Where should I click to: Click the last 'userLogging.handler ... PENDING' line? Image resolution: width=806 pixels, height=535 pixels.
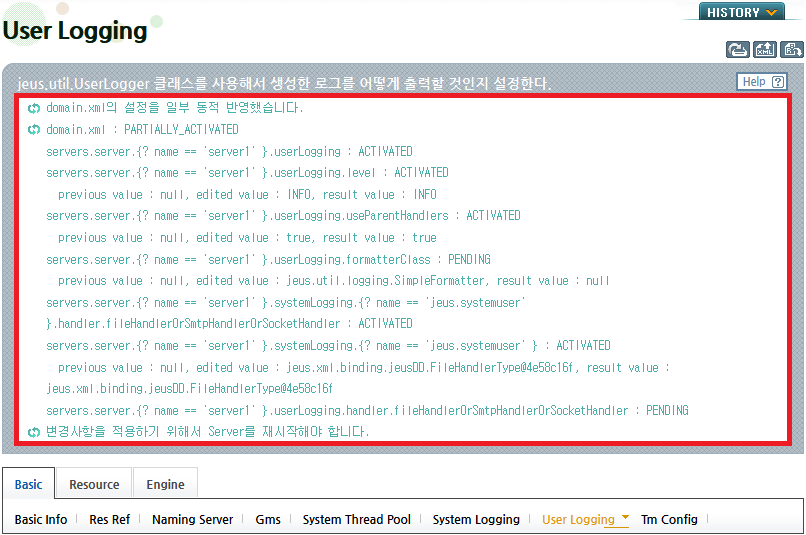point(367,411)
